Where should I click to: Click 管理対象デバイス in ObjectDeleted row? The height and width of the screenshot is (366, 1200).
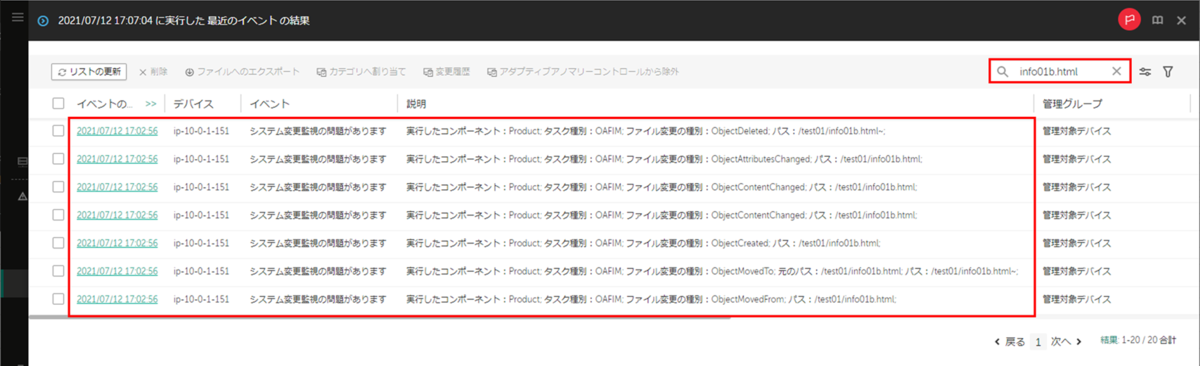point(1076,131)
